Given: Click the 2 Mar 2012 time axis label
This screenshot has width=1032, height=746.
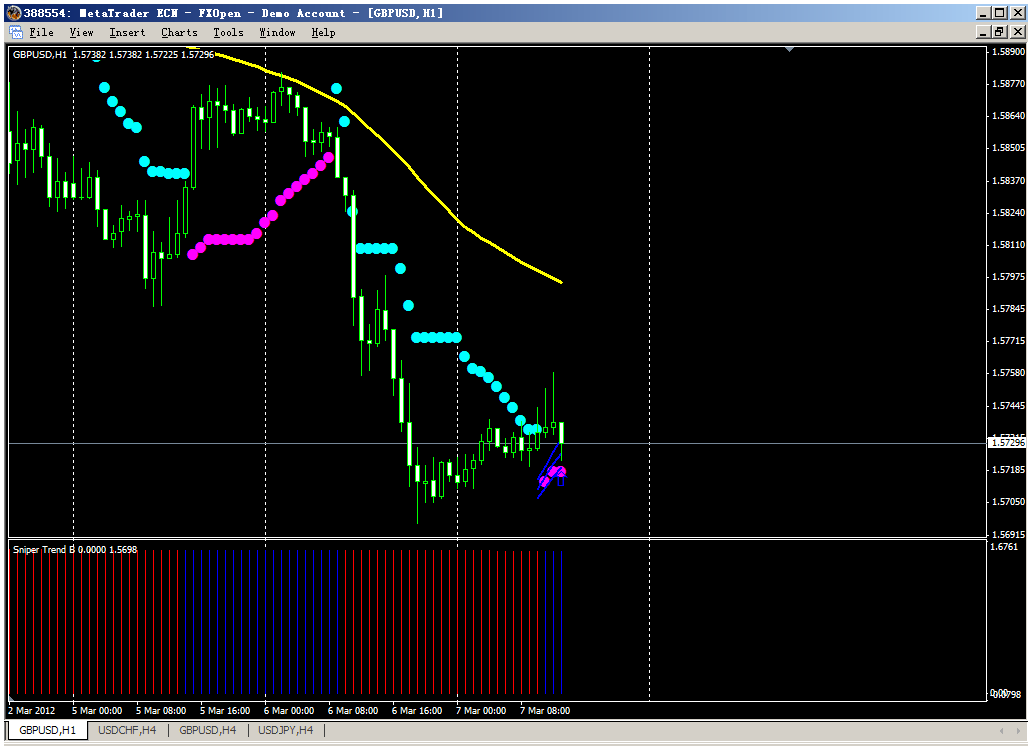Looking at the screenshot, I should [32, 711].
